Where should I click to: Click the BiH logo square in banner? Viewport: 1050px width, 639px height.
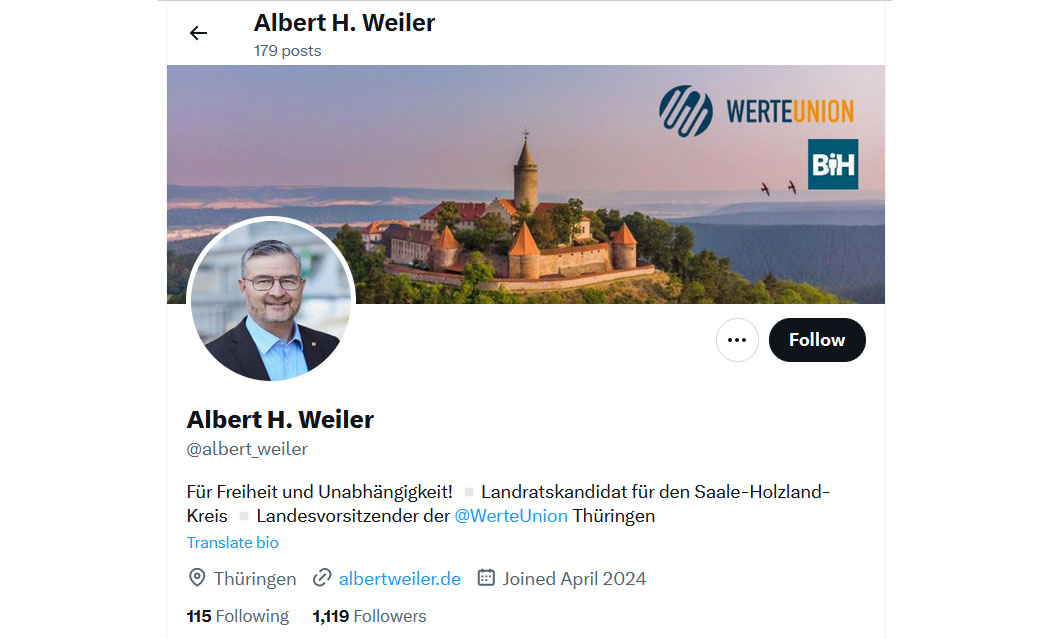coord(833,164)
